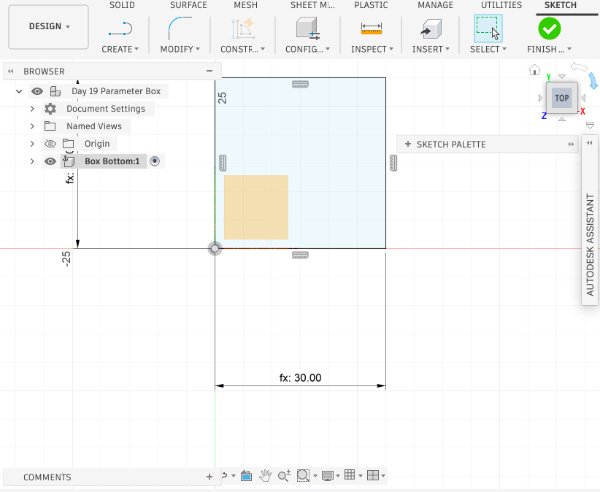This screenshot has width=600, height=492.
Task: Toggle visibility of Day 19 Parameter Box
Action: [37, 91]
